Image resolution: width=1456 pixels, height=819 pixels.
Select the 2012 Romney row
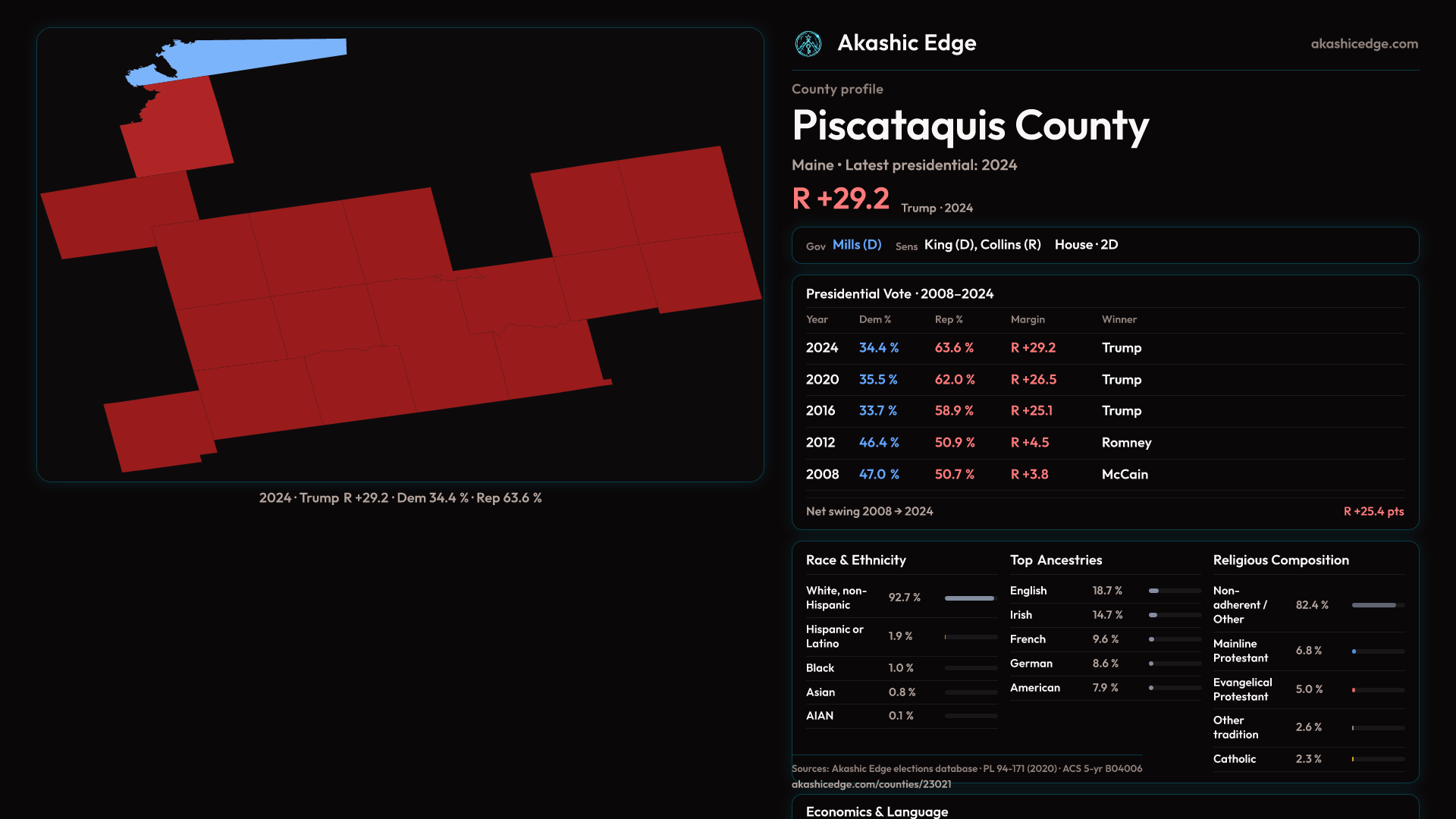1104,443
